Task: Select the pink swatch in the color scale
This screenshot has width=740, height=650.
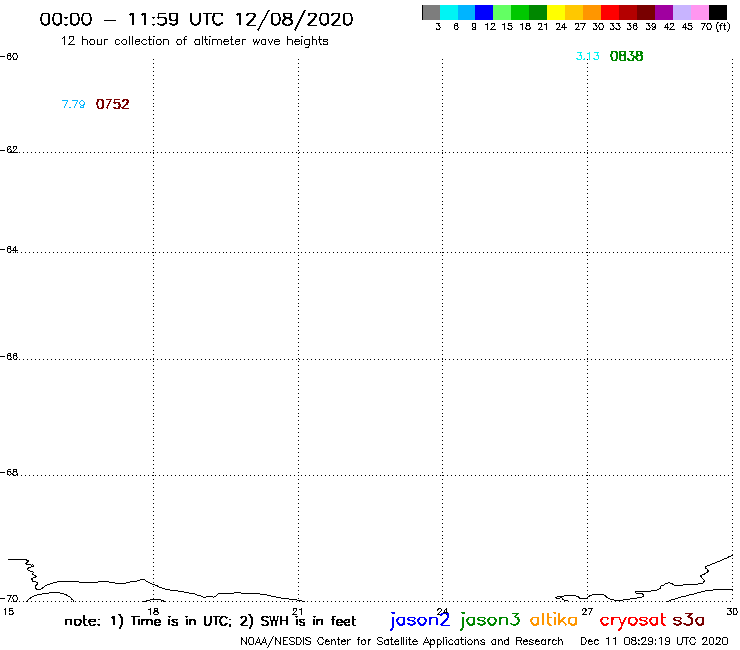Action: click(x=700, y=12)
